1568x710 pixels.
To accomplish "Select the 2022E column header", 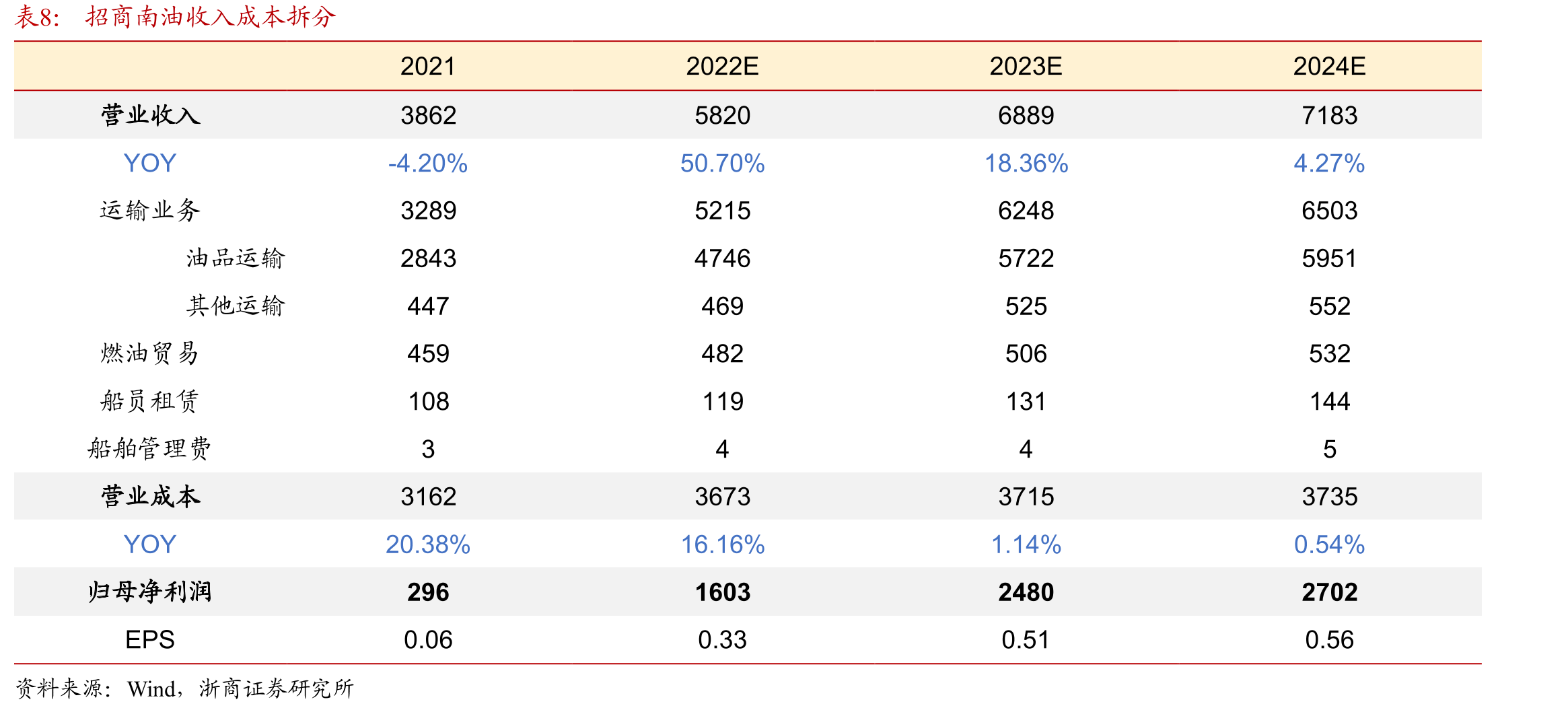I will pos(722,66).
